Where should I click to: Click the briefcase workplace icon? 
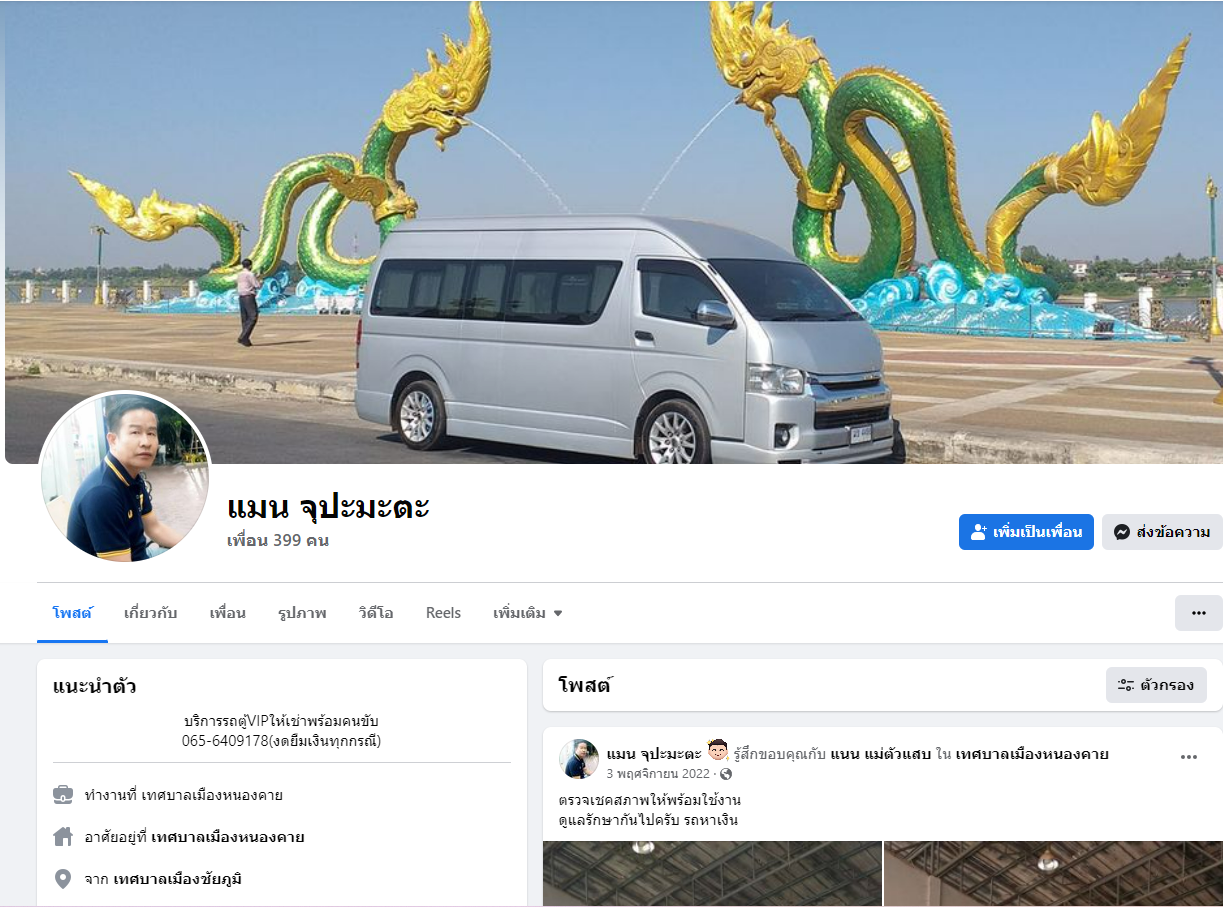pyautogui.click(x=63, y=795)
